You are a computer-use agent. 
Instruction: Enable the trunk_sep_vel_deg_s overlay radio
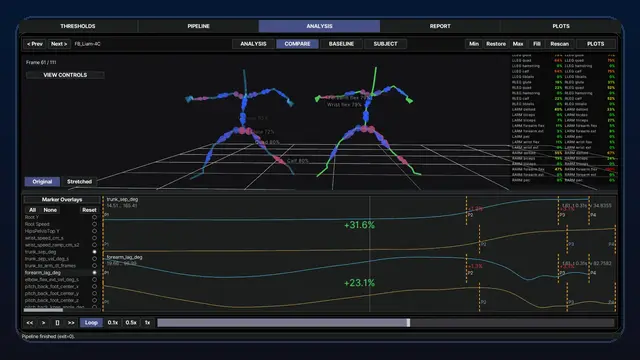click(94, 259)
